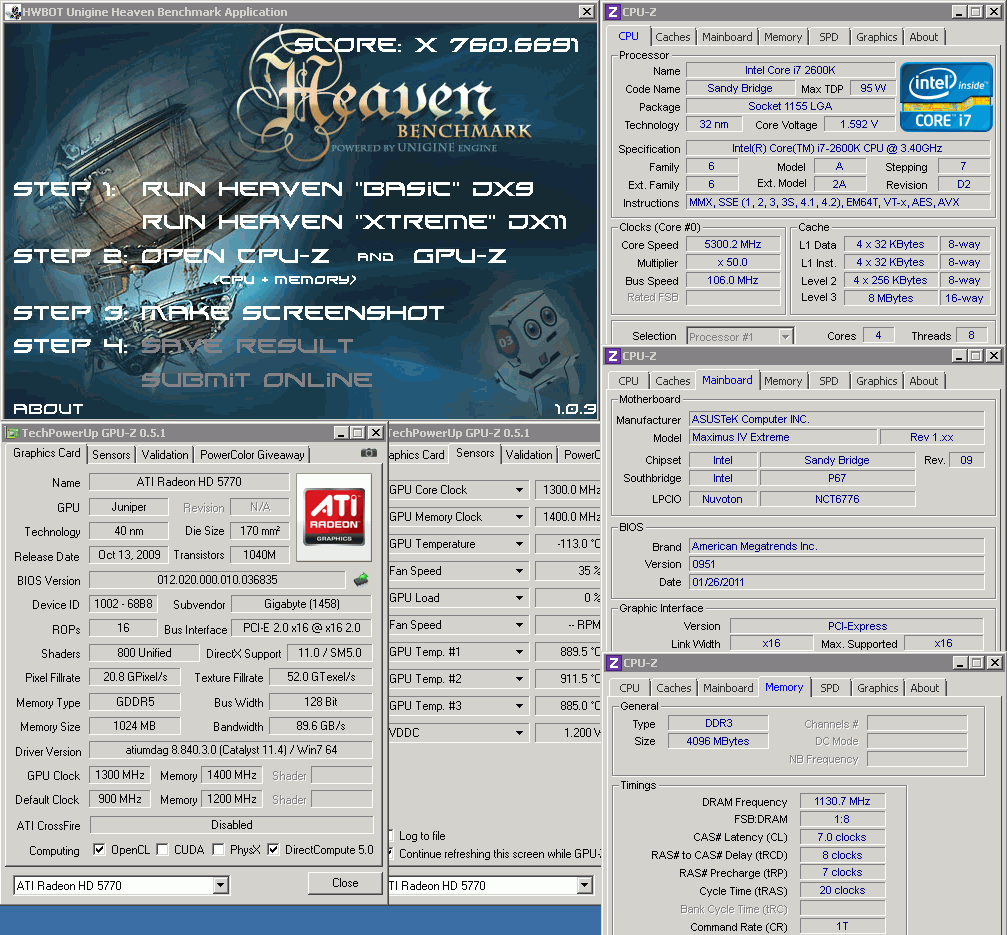Open the About tab in top CPU-Z window
Screen dimensions: 1007x935
[x=924, y=37]
